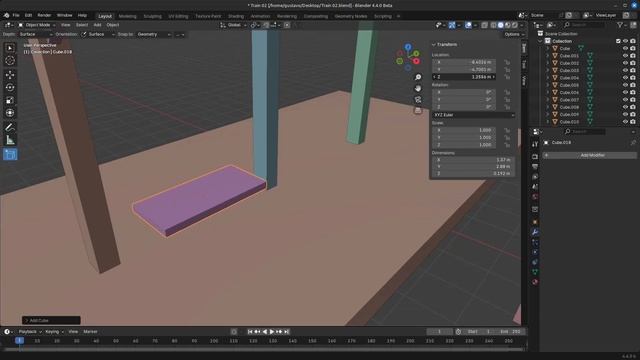Click the outliner search field
Image resolution: width=640 pixels, height=360 pixels.
coord(584,25)
